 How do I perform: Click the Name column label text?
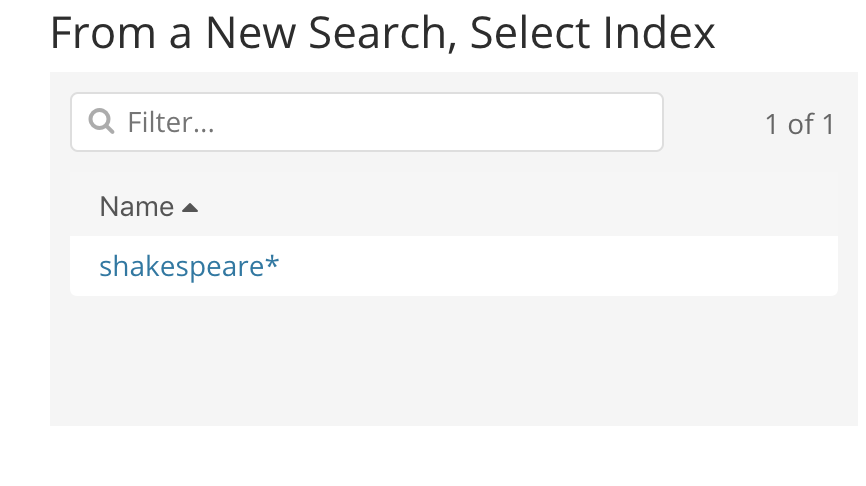click(136, 207)
